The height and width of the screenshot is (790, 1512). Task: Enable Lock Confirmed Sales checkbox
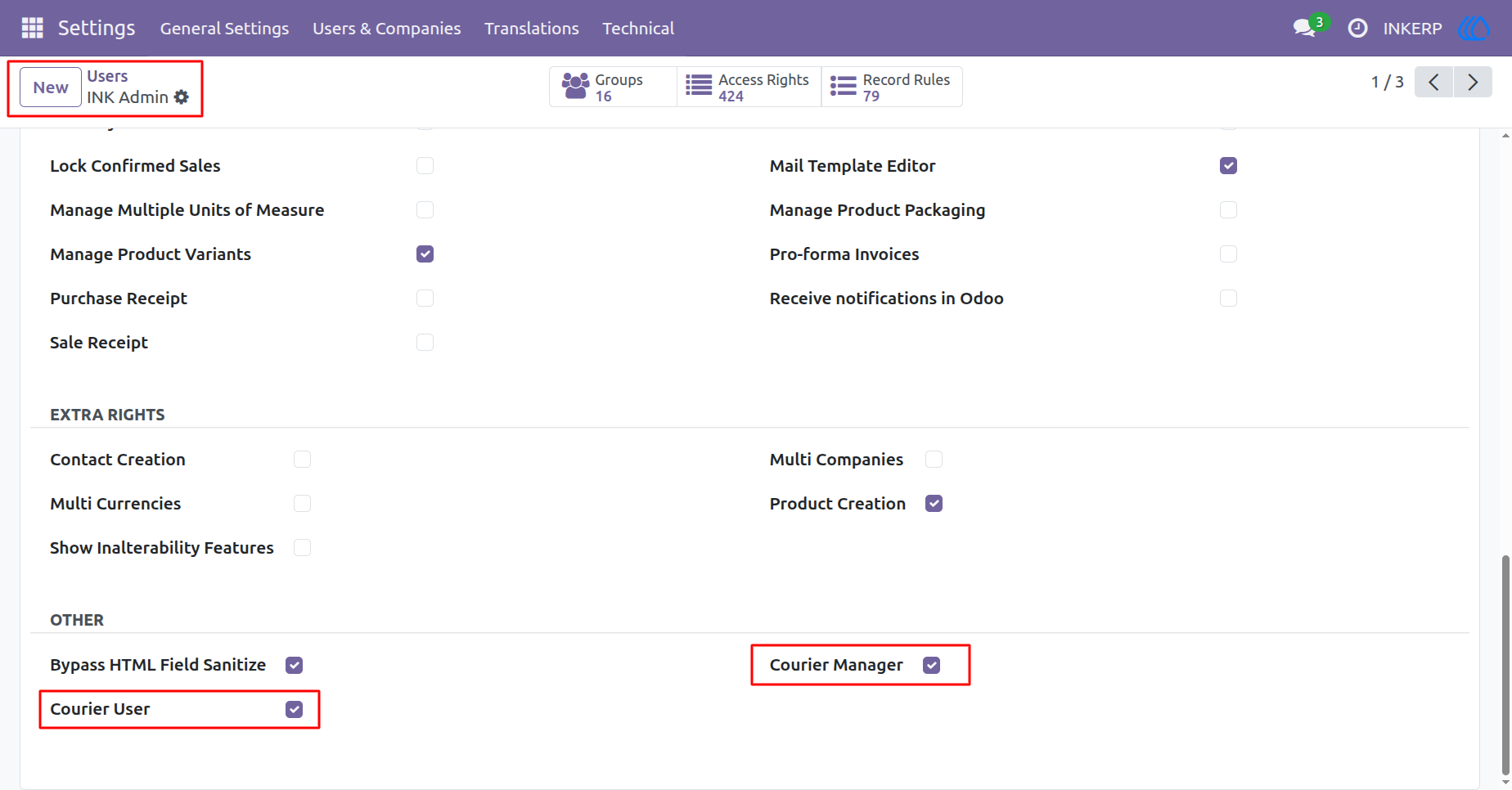425,166
